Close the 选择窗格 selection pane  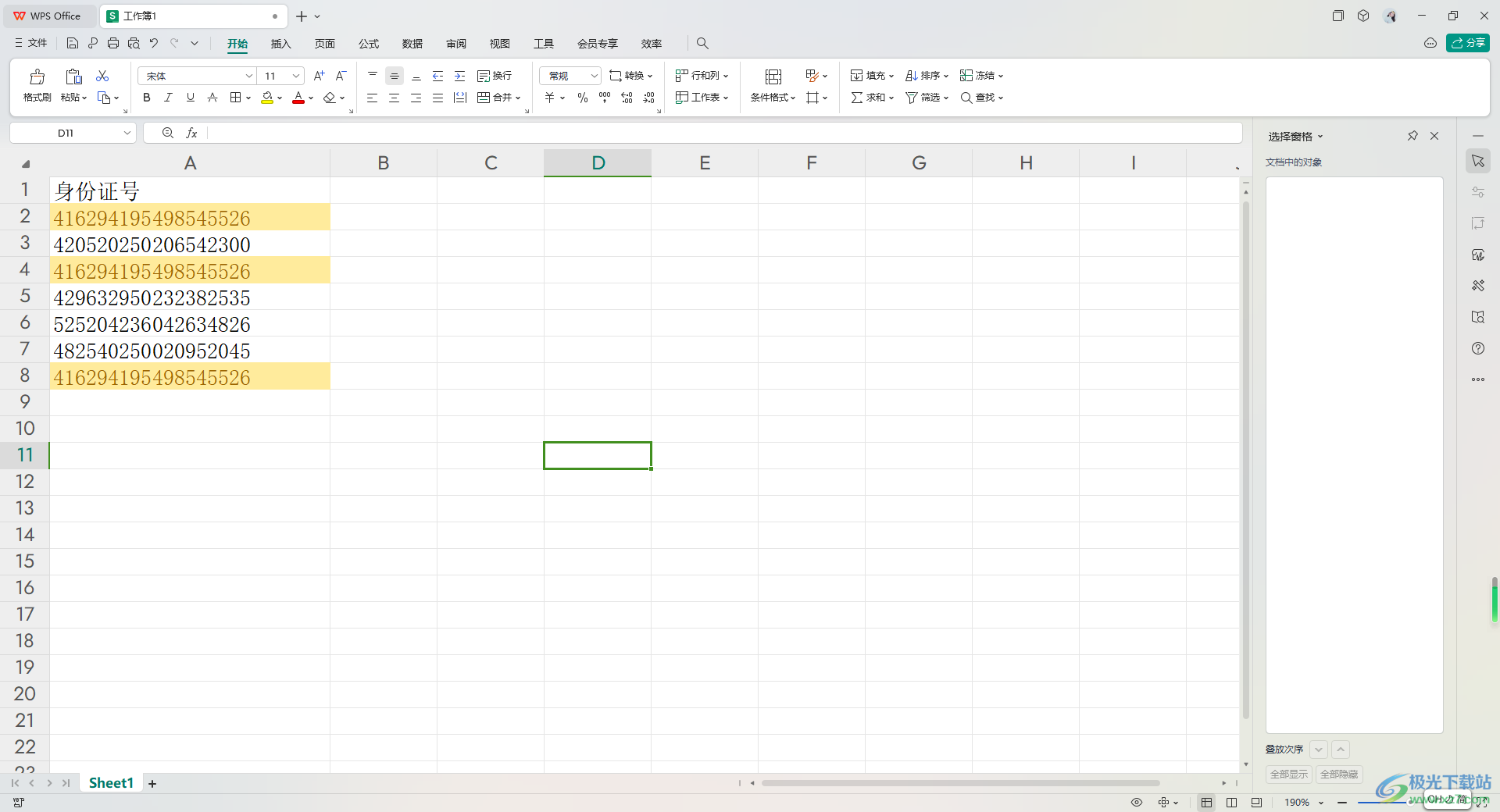pyautogui.click(x=1434, y=136)
